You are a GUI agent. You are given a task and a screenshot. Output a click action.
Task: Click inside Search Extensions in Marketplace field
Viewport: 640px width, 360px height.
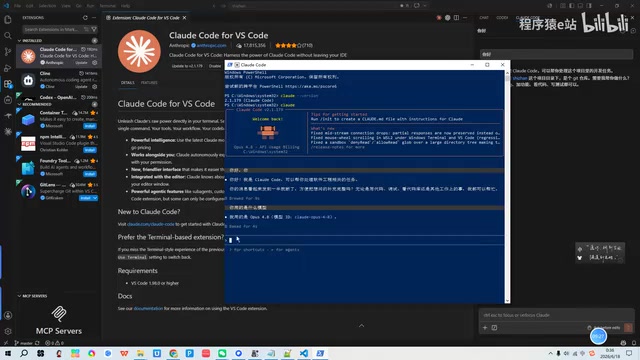click(52, 29)
